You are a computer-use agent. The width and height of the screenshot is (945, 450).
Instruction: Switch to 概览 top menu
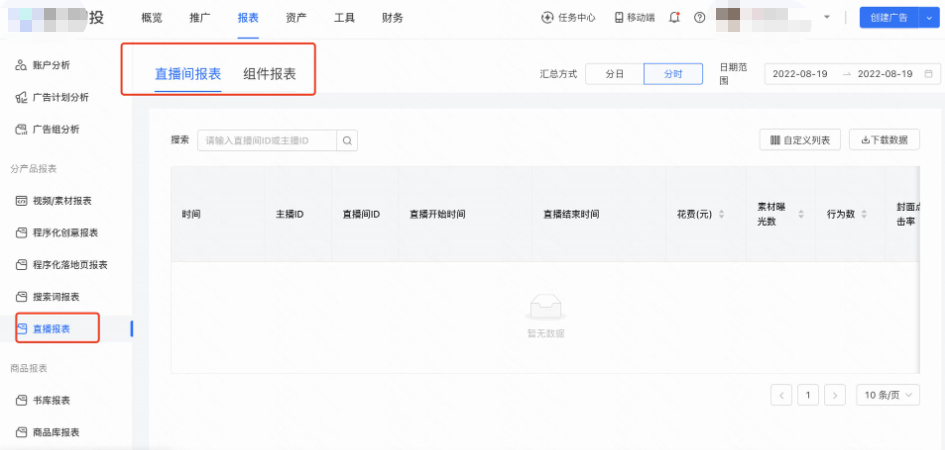[152, 18]
